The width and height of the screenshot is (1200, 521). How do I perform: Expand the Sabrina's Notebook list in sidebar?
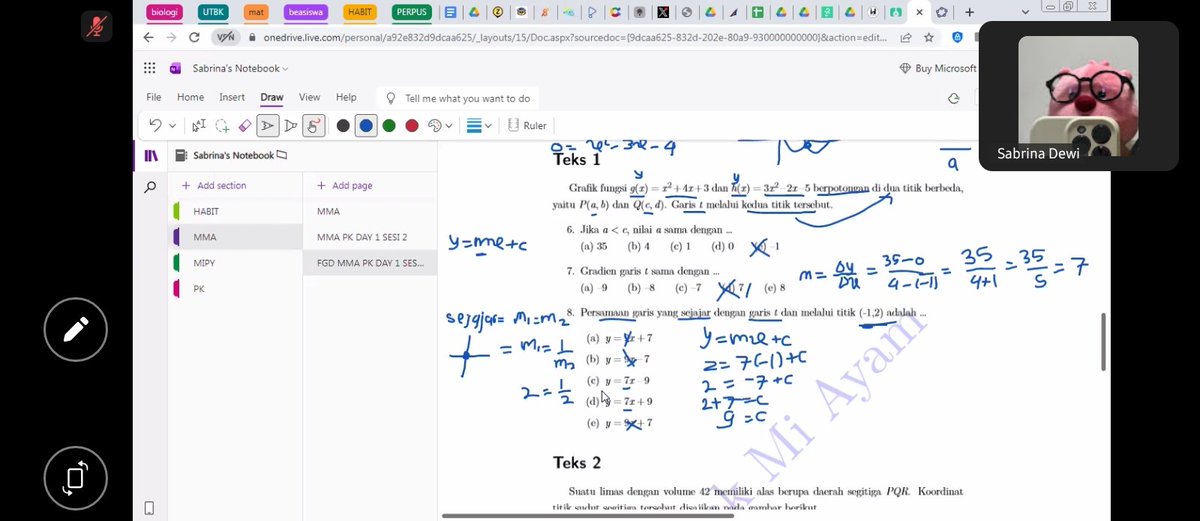click(232, 155)
